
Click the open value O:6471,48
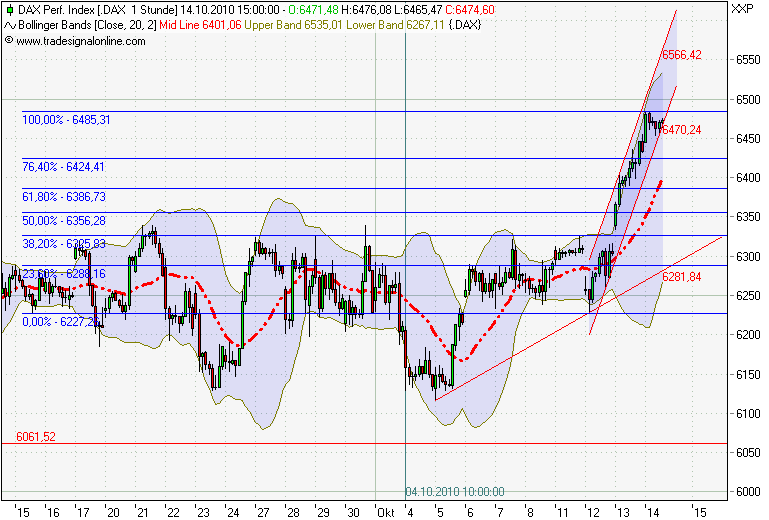313,10
